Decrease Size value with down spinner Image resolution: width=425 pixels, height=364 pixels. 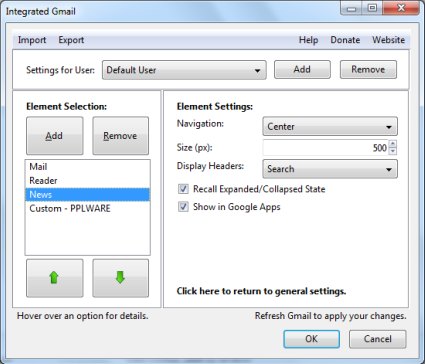[393, 151]
